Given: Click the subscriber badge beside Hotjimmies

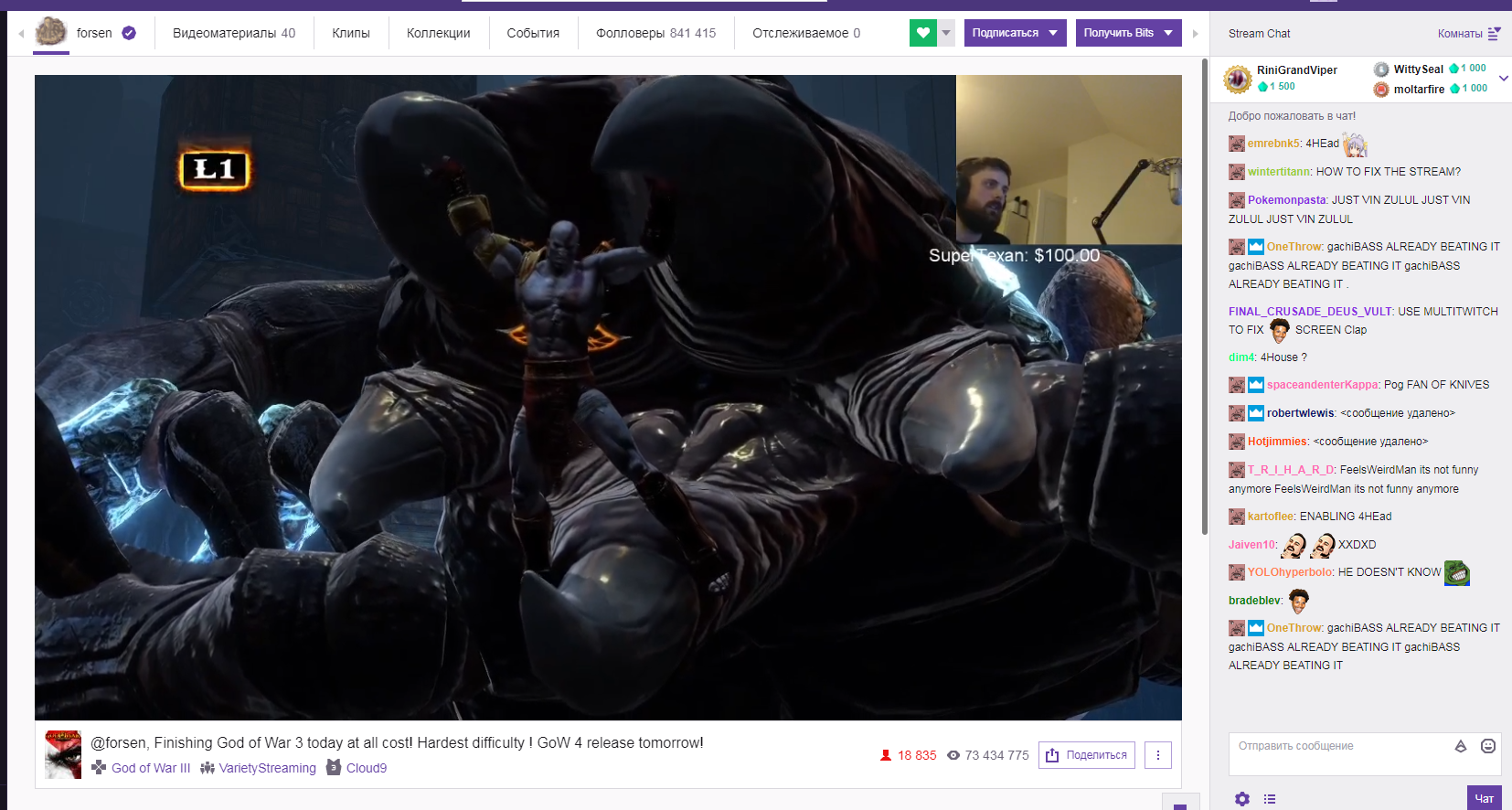Looking at the screenshot, I should pyautogui.click(x=1237, y=442).
